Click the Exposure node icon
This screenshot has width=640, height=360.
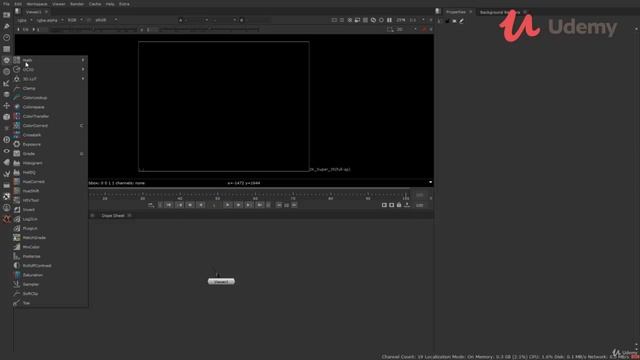pos(17,144)
